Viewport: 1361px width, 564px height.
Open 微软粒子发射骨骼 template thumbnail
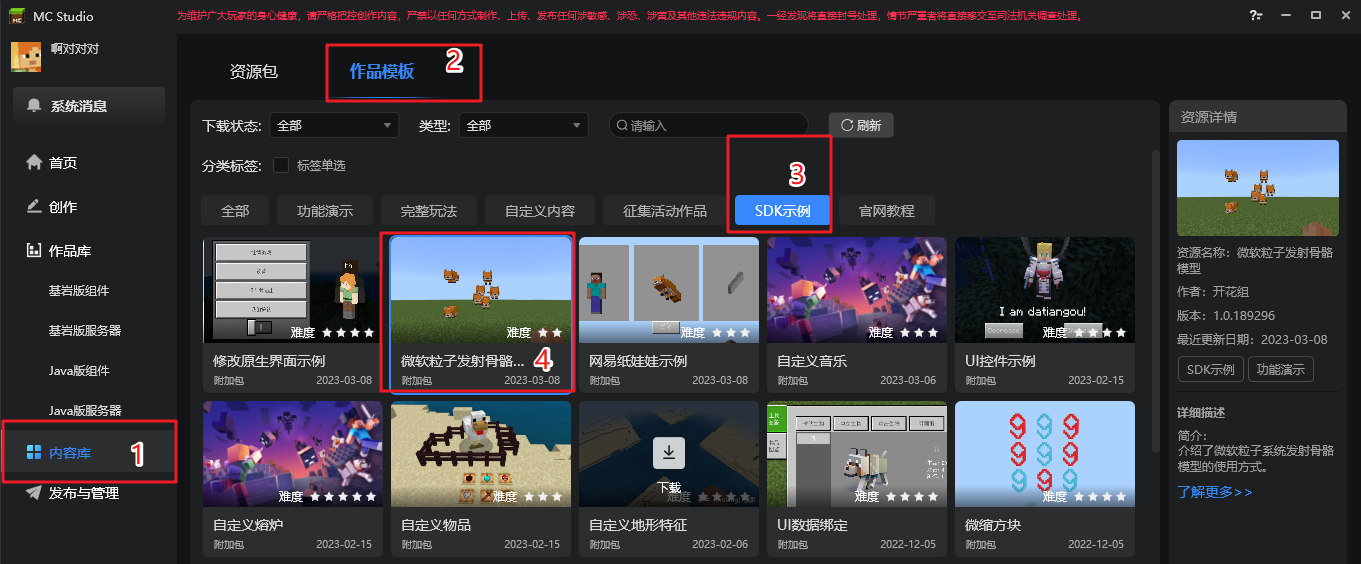(x=481, y=290)
